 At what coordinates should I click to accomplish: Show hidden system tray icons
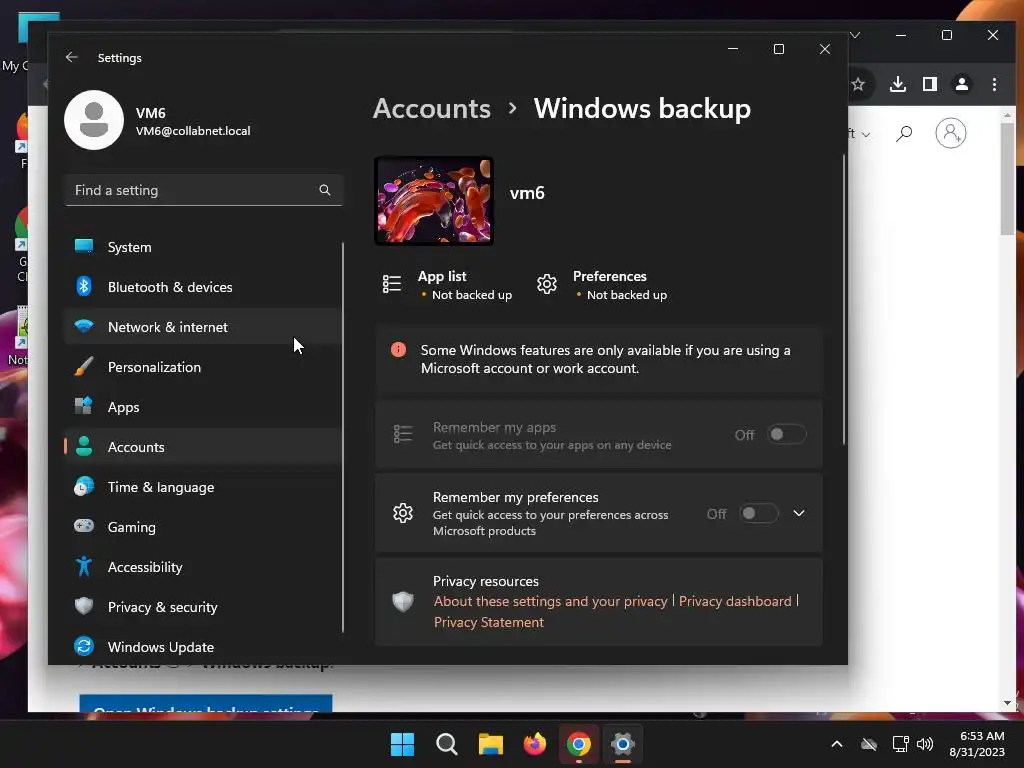pyautogui.click(x=837, y=744)
